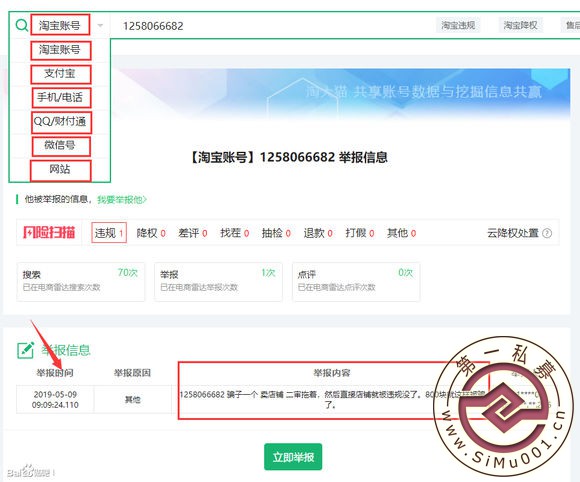Image resolution: width=580 pixels, height=482 pixels.
Task: Open the 打假 tab
Action: 360,233
